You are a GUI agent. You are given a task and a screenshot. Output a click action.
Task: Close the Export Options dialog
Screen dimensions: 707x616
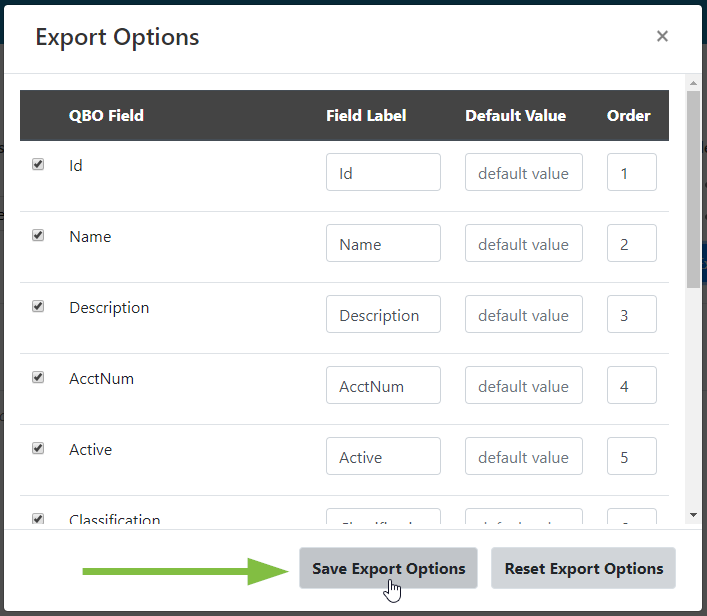[662, 37]
